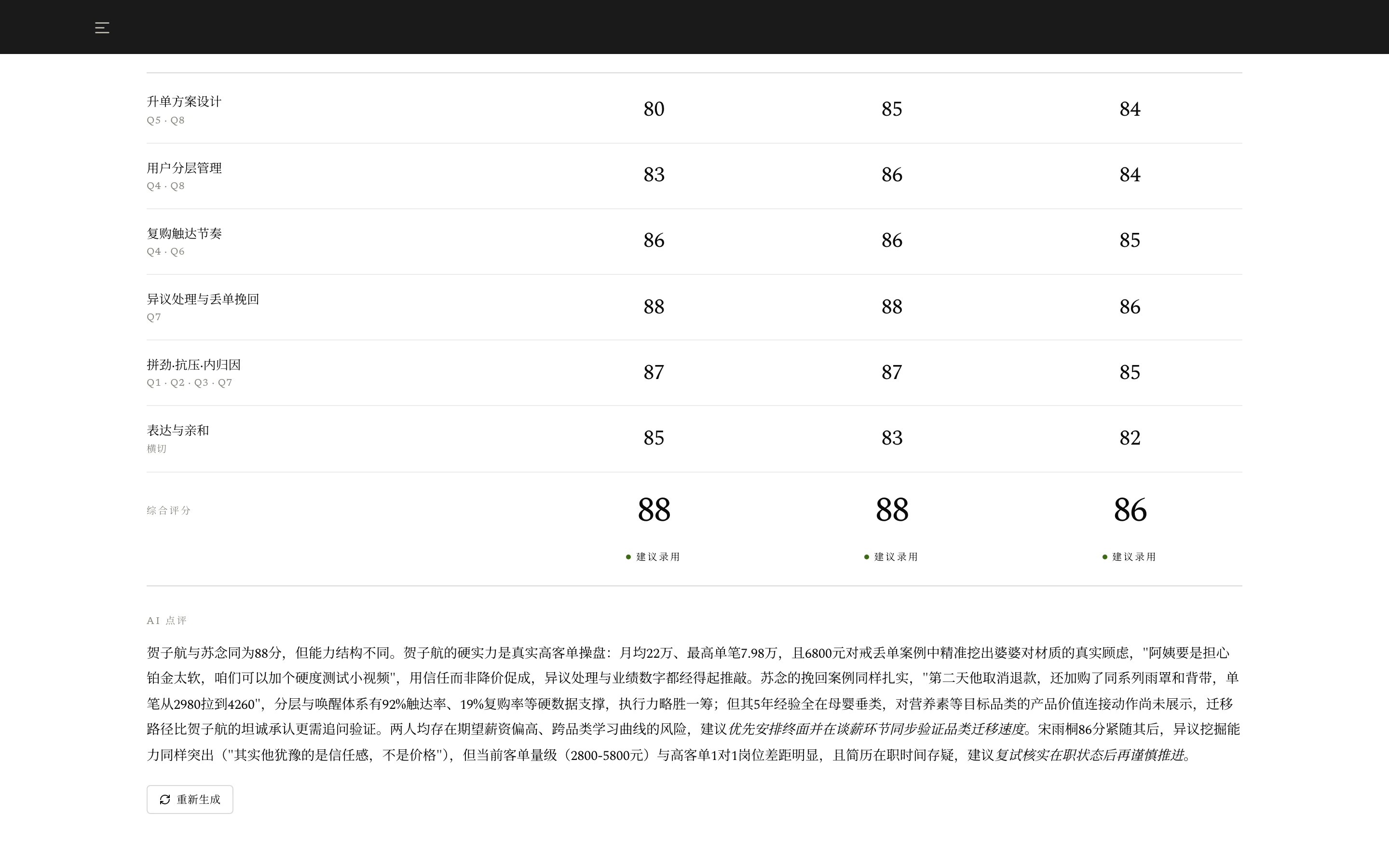
Task: Open the hamburger menu icon
Action: tap(102, 27)
